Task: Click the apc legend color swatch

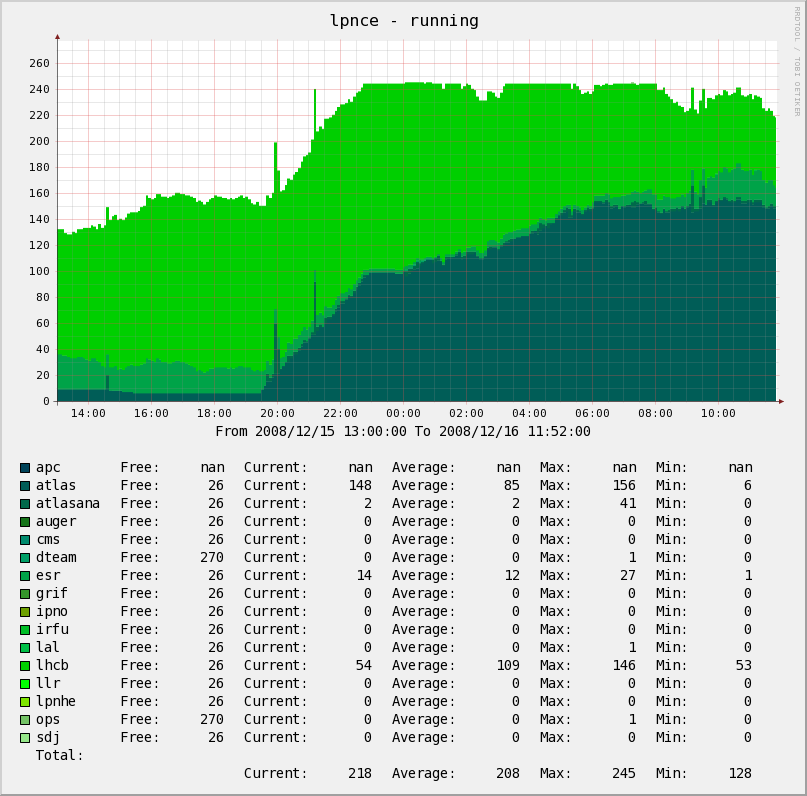Action: tap(25, 468)
